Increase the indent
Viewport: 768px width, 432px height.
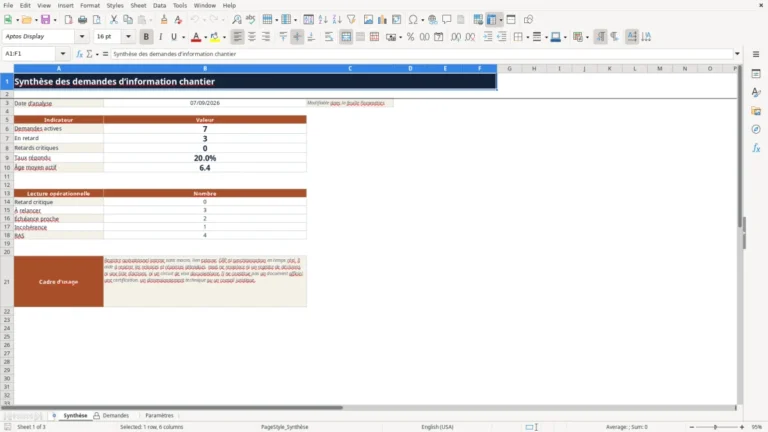pyautogui.click(x=487, y=37)
